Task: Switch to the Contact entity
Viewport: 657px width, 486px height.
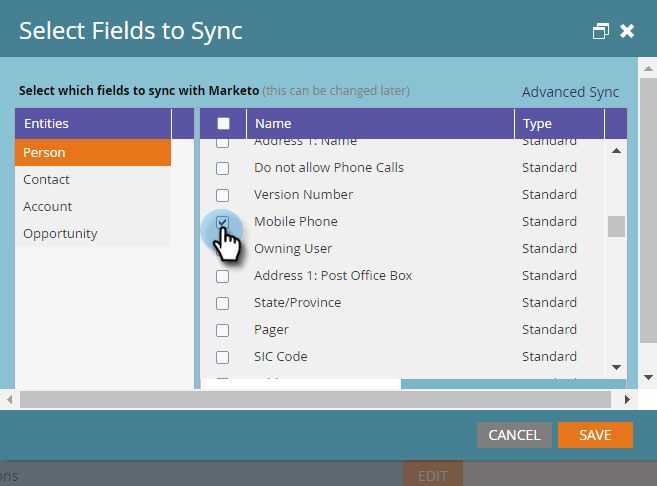Action: (47, 180)
